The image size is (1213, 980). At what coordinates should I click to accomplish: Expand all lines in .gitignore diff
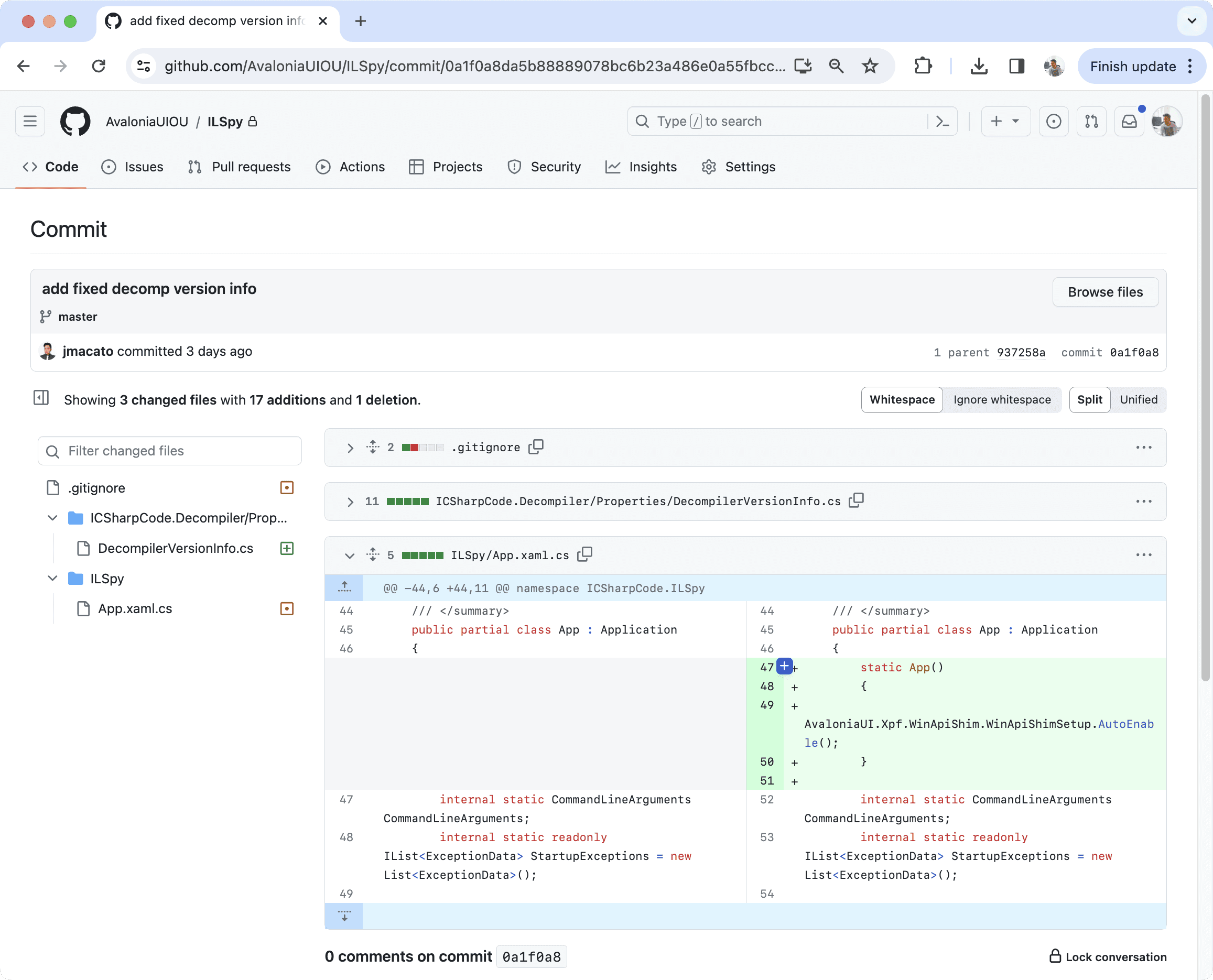tap(373, 447)
